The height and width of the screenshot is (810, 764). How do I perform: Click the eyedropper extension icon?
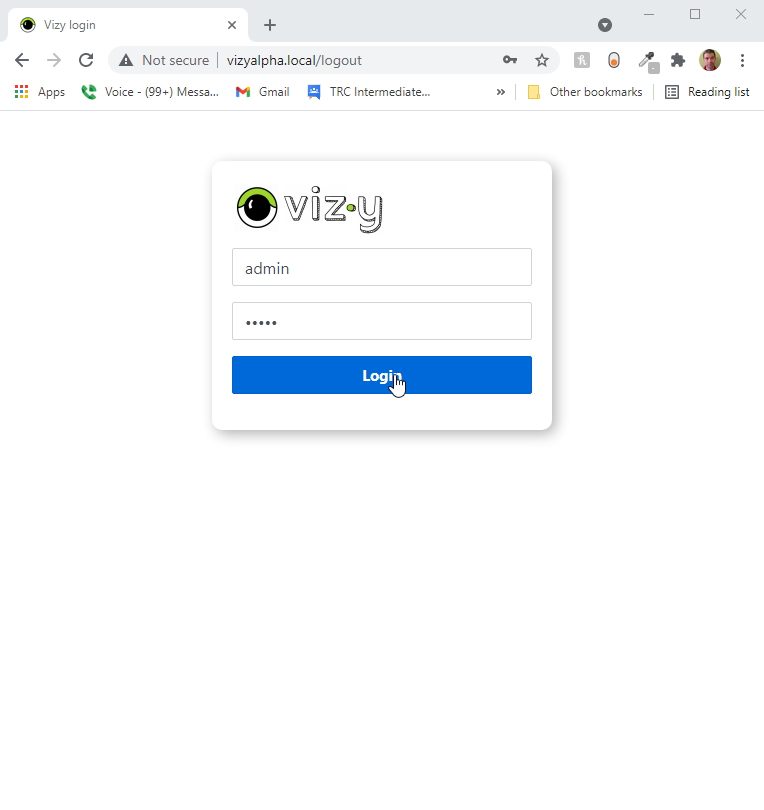pos(647,61)
